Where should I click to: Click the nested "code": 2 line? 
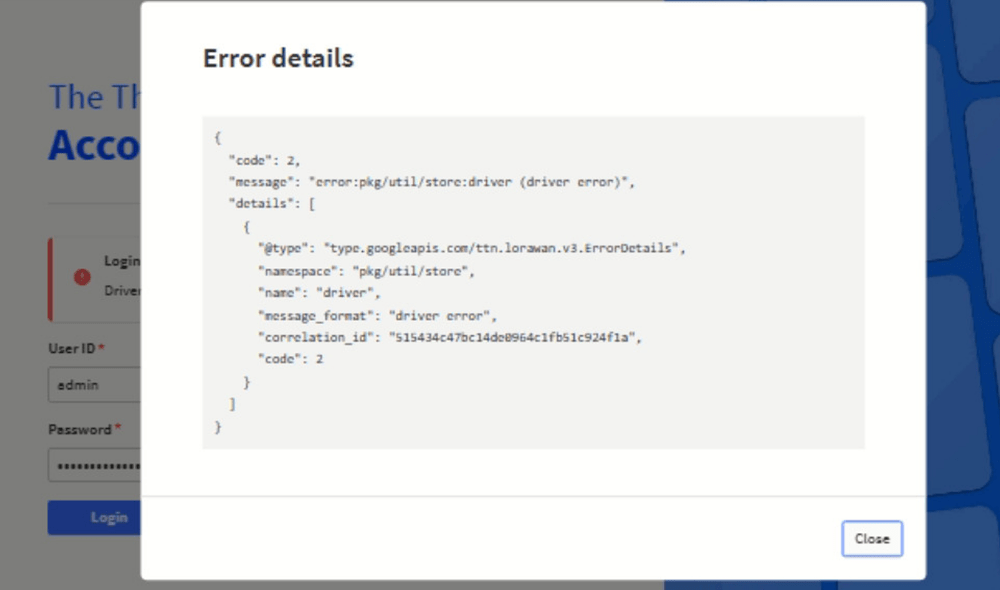[x=290, y=359]
